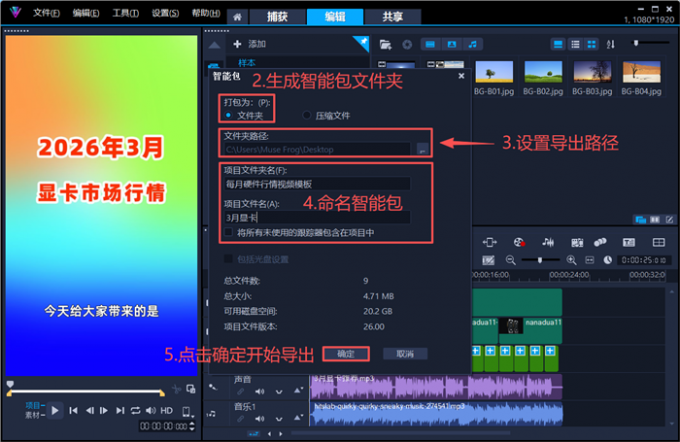Viewport: 680px width, 442px height.
Task: Split the clip with the scissors icon
Action: (x=176, y=389)
